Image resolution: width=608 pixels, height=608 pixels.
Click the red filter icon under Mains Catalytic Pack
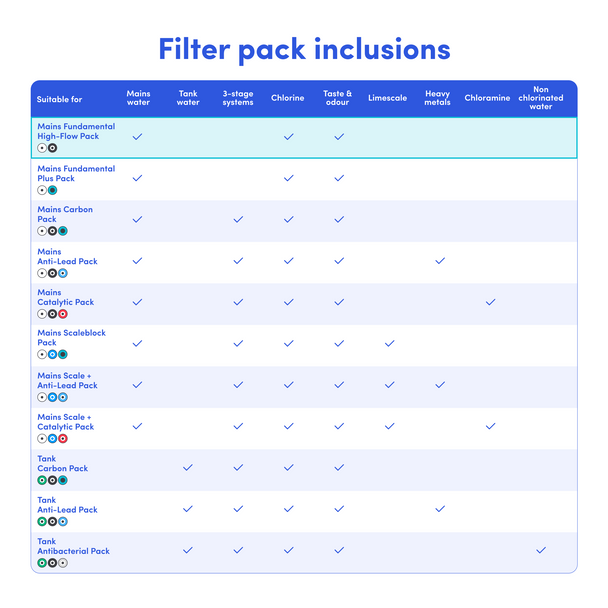click(63, 314)
